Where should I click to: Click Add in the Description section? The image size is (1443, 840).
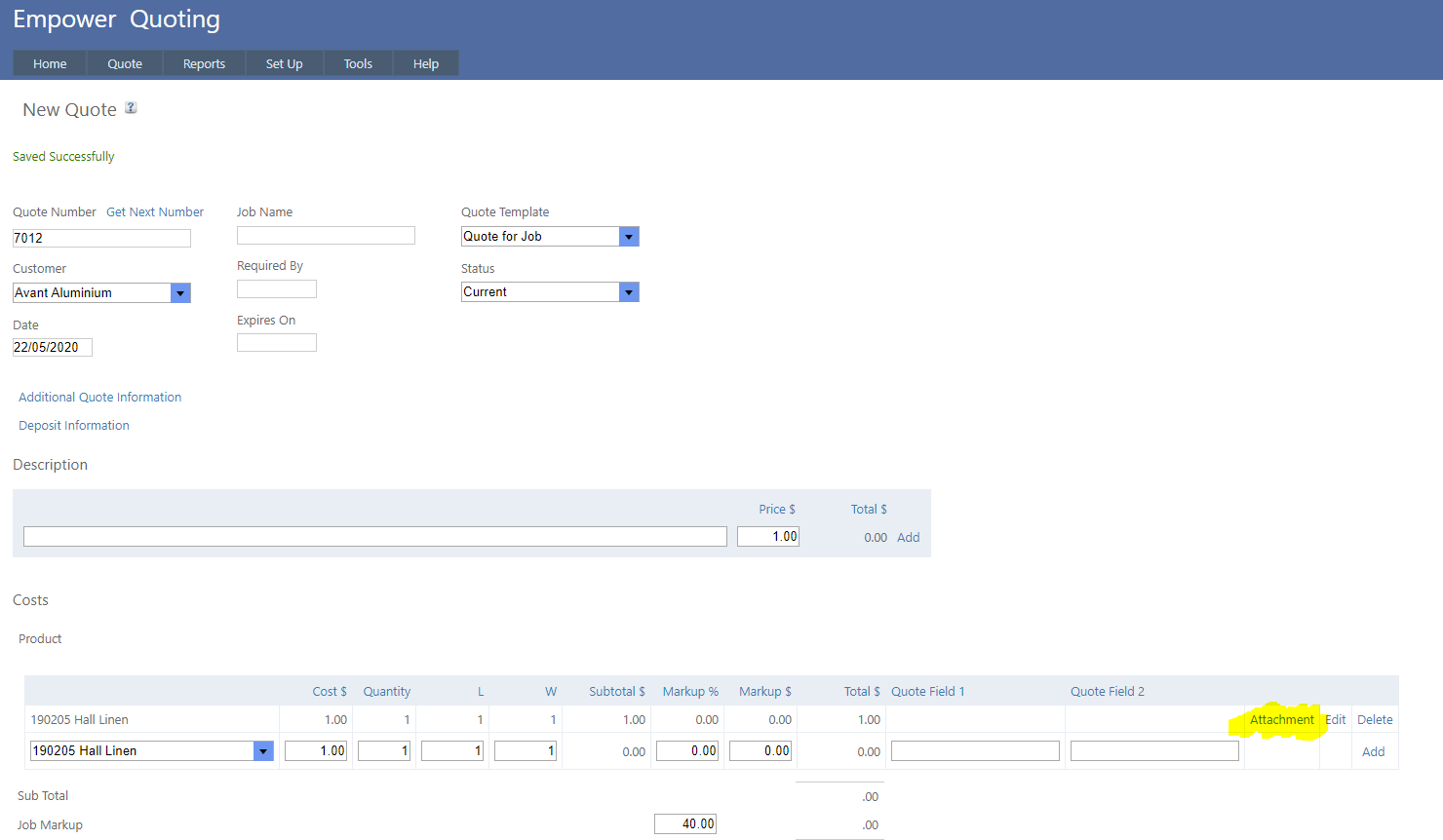tap(908, 538)
